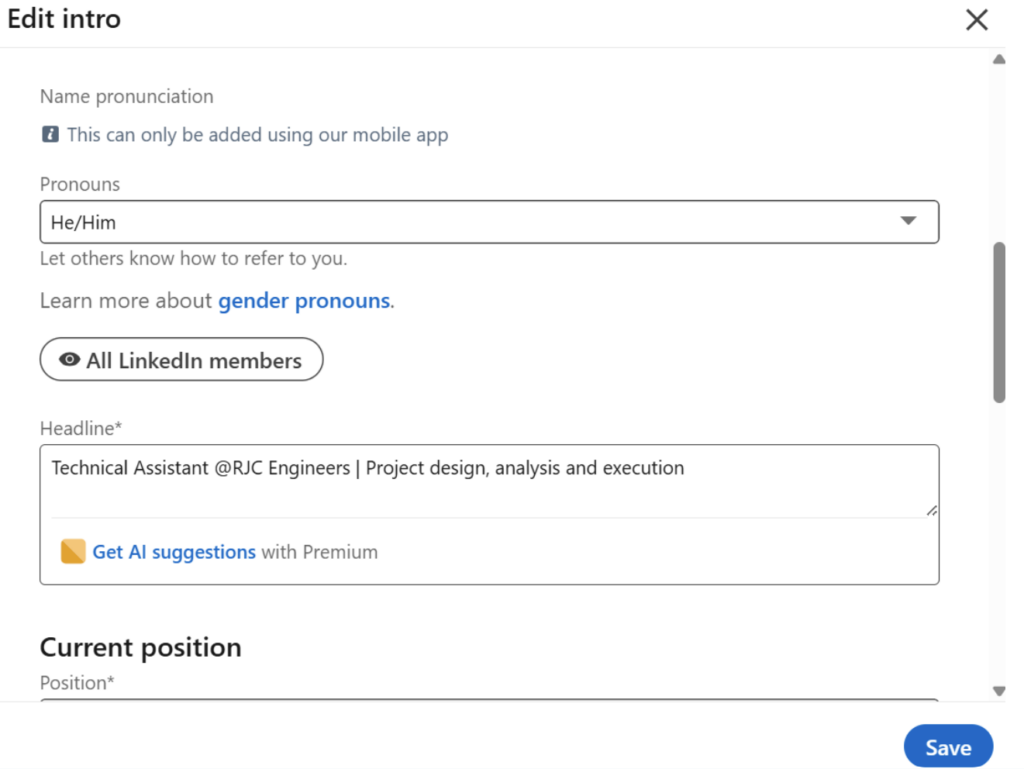
Task: Click the scrollbar down arrow
Action: [x=998, y=690]
